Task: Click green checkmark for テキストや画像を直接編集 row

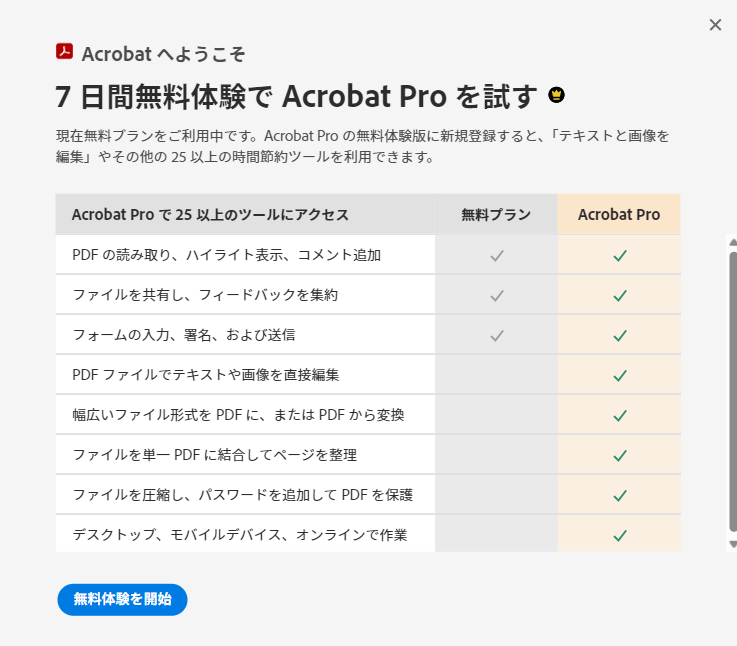Action: [620, 376]
